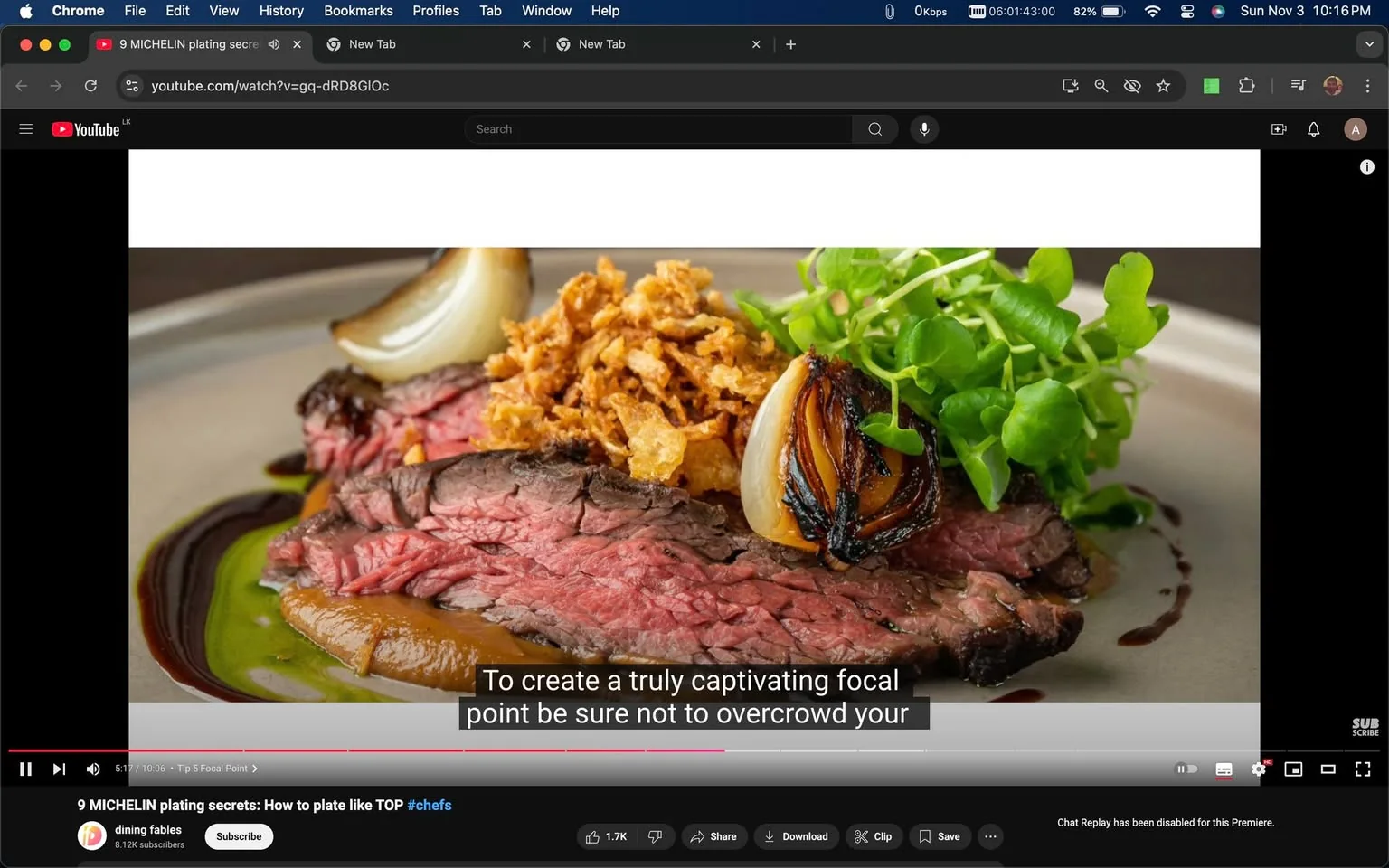Enable miniplayer mode
Viewport: 1389px width, 868px height.
click(1293, 769)
